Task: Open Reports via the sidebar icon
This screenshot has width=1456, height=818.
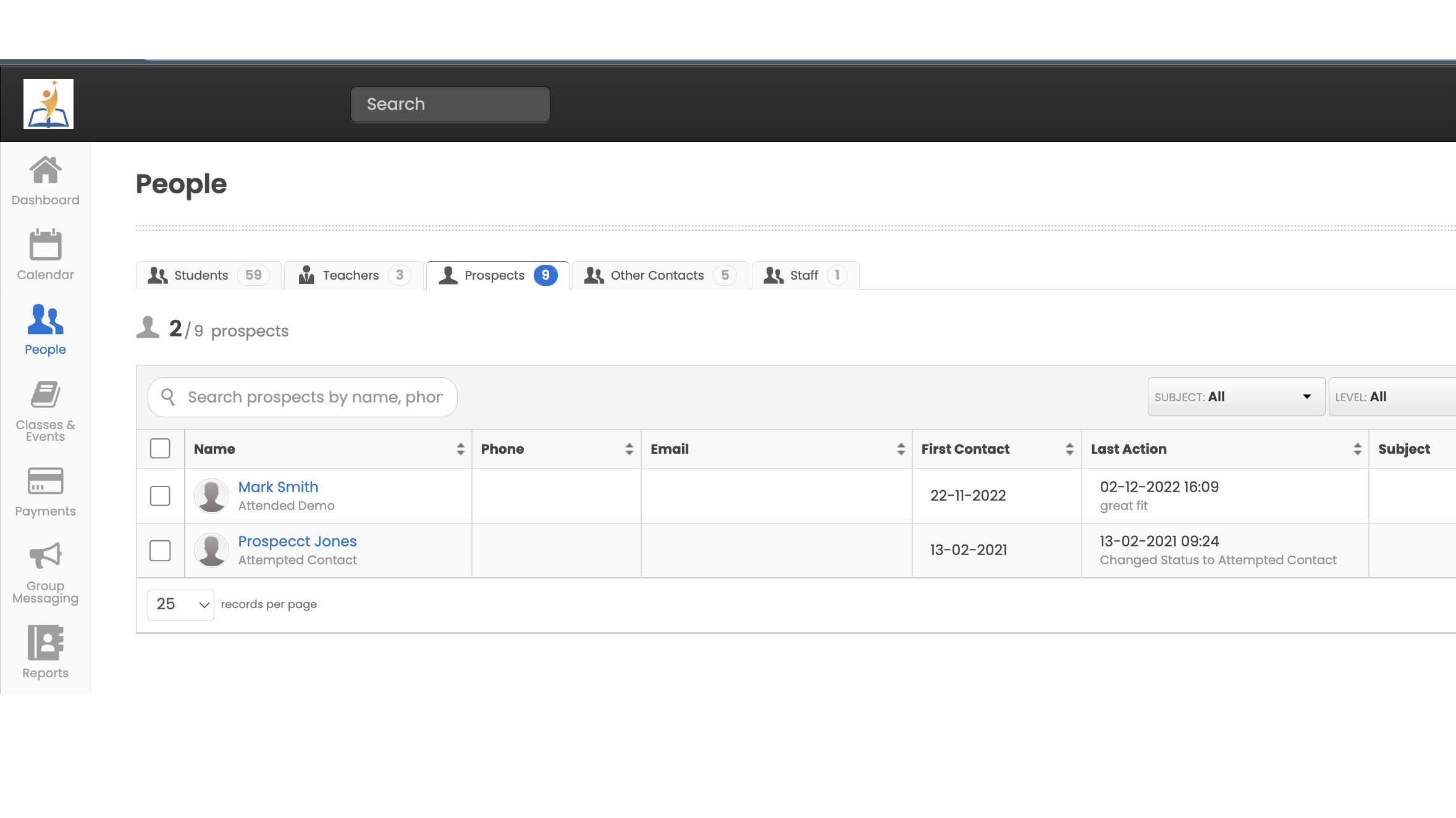Action: click(x=45, y=651)
